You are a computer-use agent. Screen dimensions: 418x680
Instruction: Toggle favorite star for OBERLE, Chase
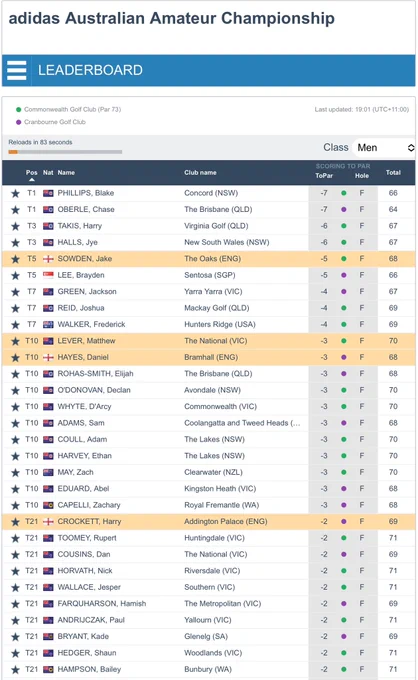point(15,210)
